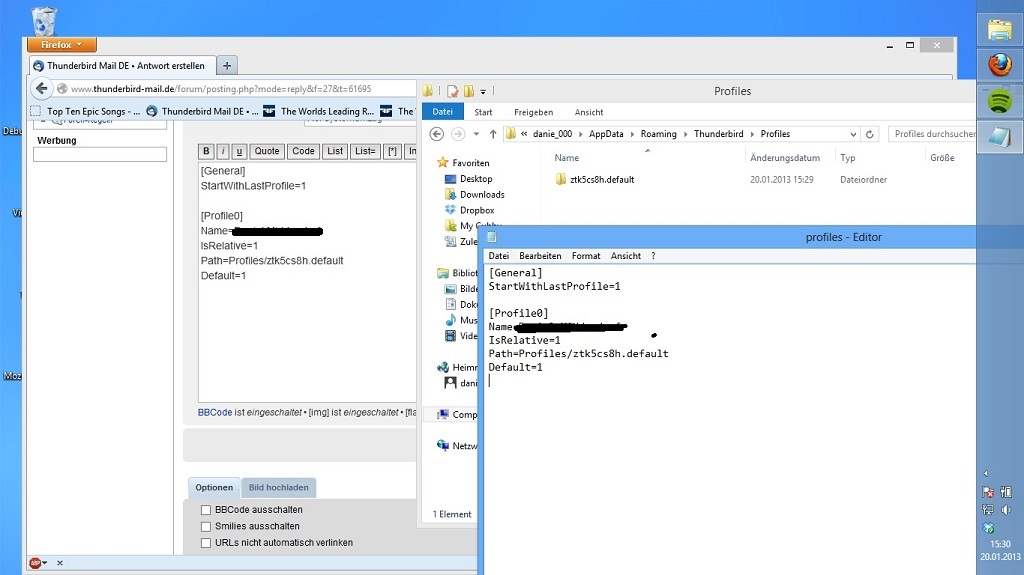1024x575 pixels.
Task: Click the Firefox back arrow button
Action: click(x=42, y=89)
